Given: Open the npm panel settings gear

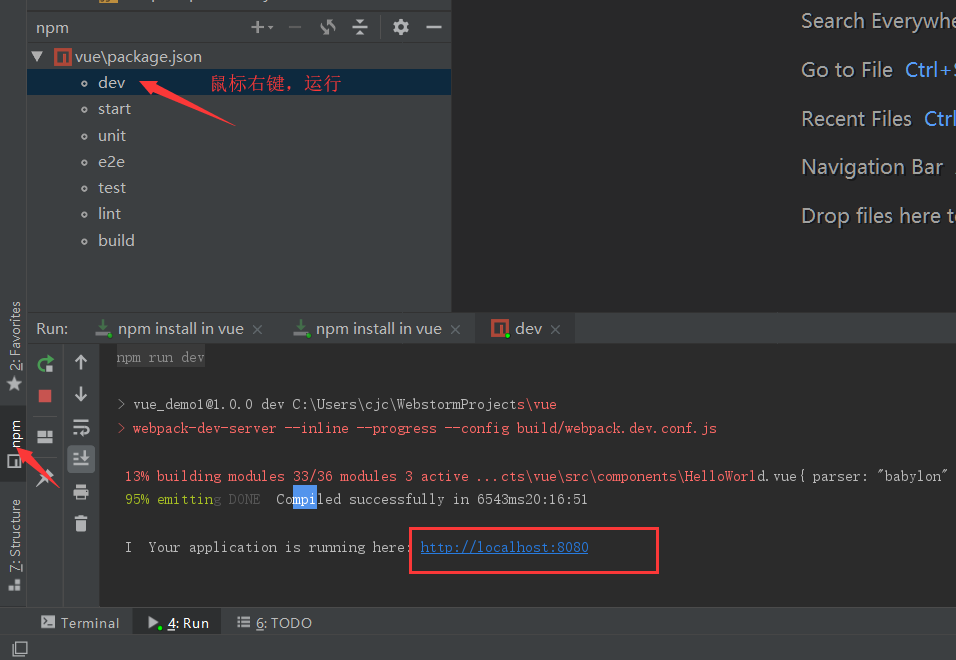Looking at the screenshot, I should point(399,28).
